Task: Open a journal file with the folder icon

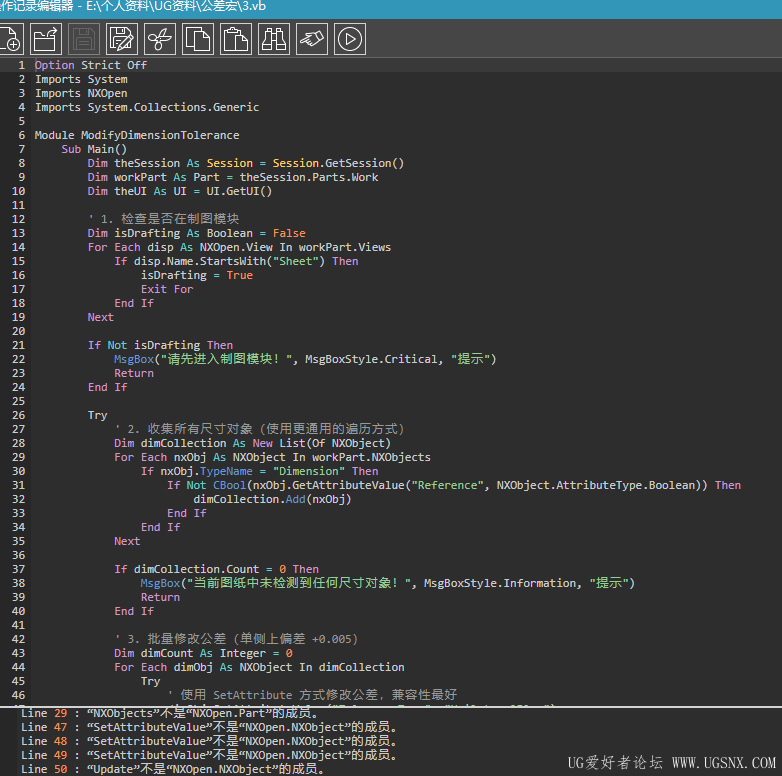Action: [46, 39]
